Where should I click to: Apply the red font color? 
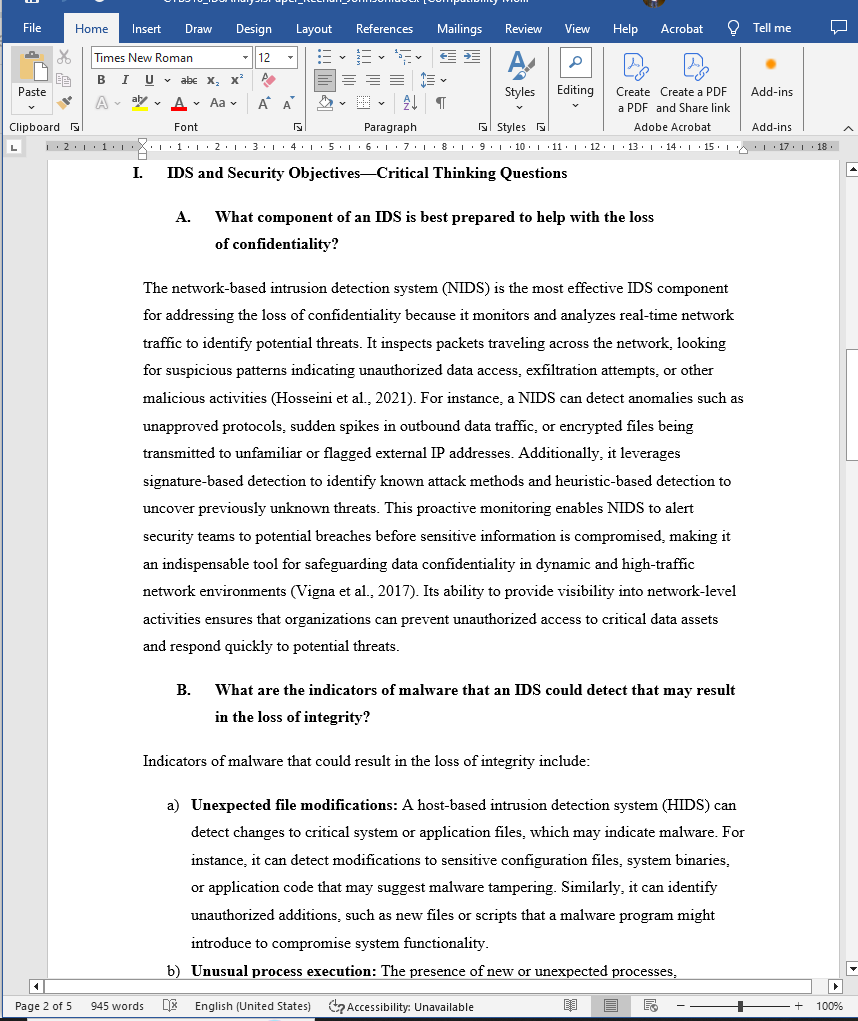click(x=179, y=103)
